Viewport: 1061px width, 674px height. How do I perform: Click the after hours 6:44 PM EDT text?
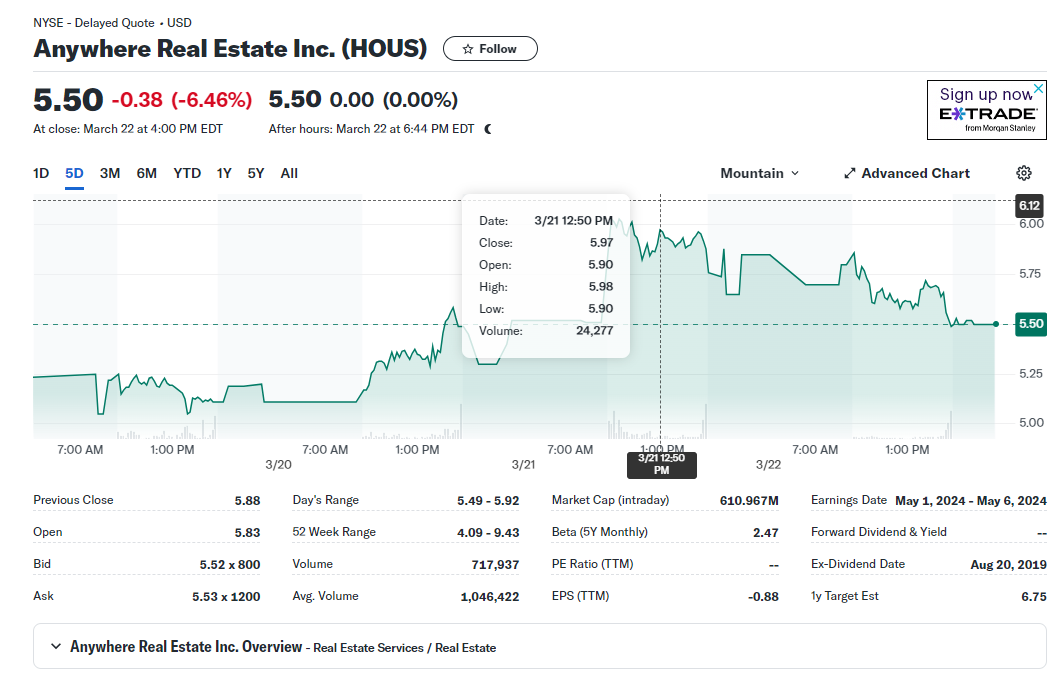[371, 129]
